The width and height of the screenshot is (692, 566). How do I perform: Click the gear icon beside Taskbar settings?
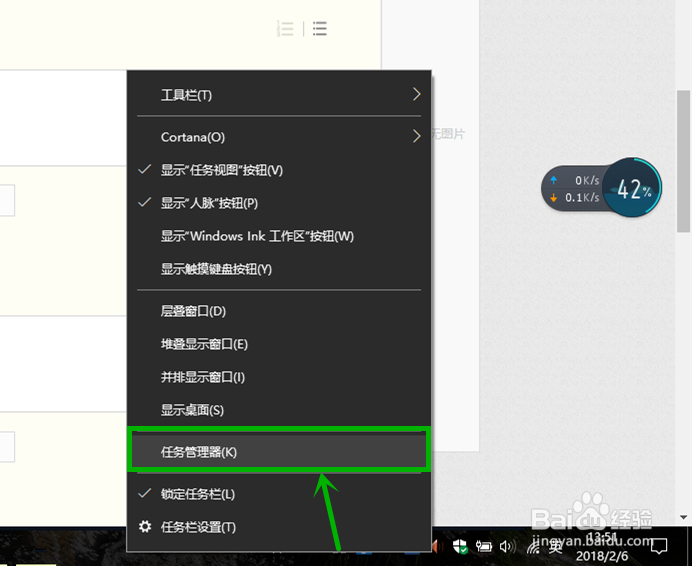coord(145,526)
